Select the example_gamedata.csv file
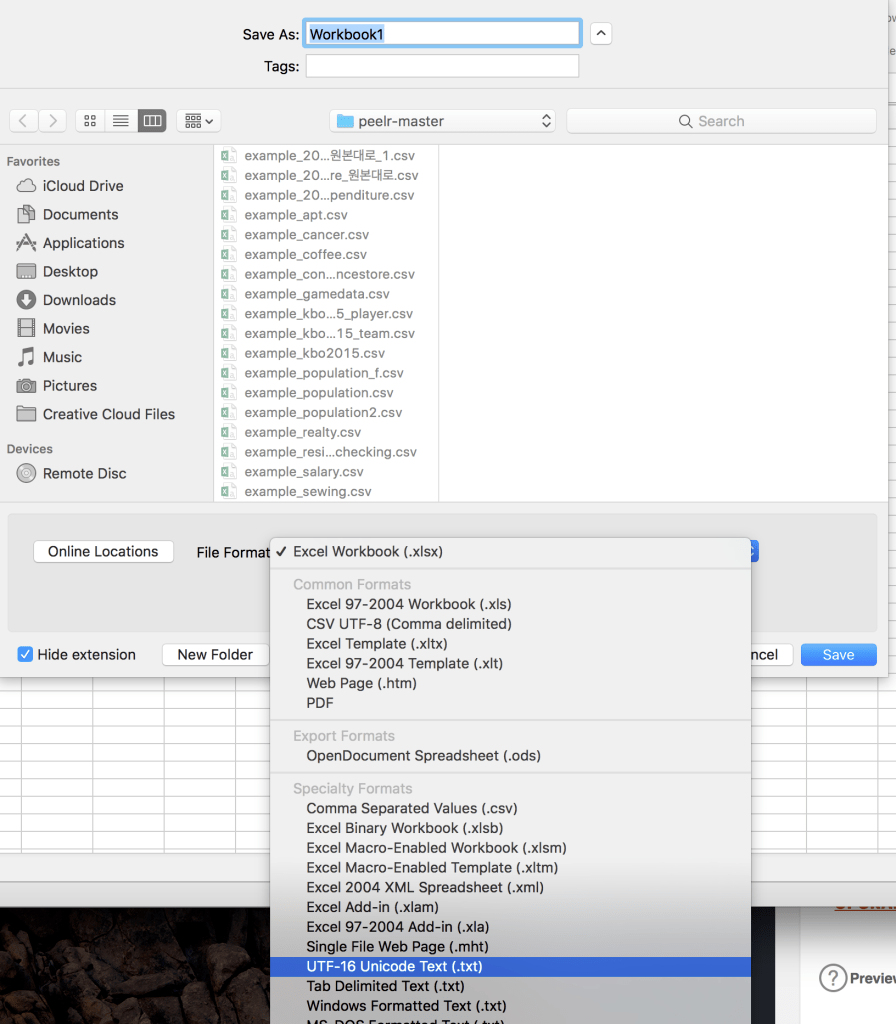 (317, 294)
